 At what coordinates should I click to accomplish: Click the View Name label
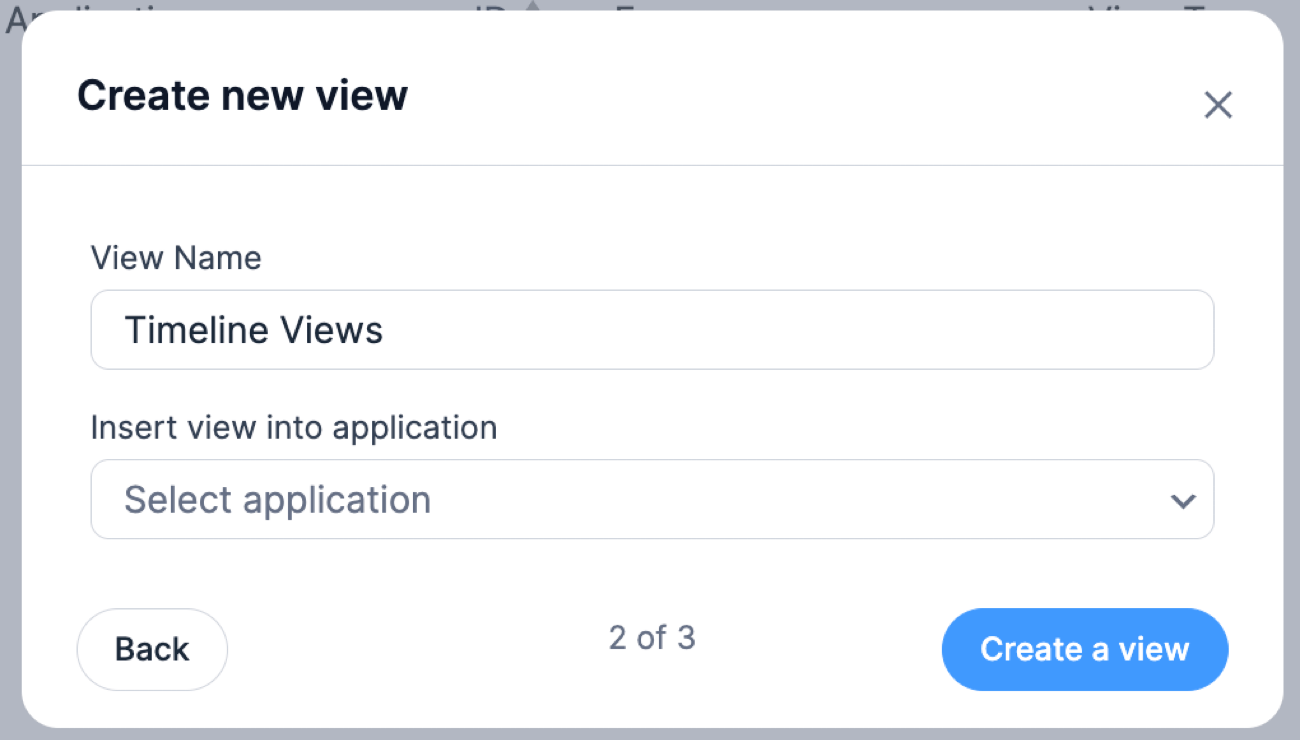176,257
